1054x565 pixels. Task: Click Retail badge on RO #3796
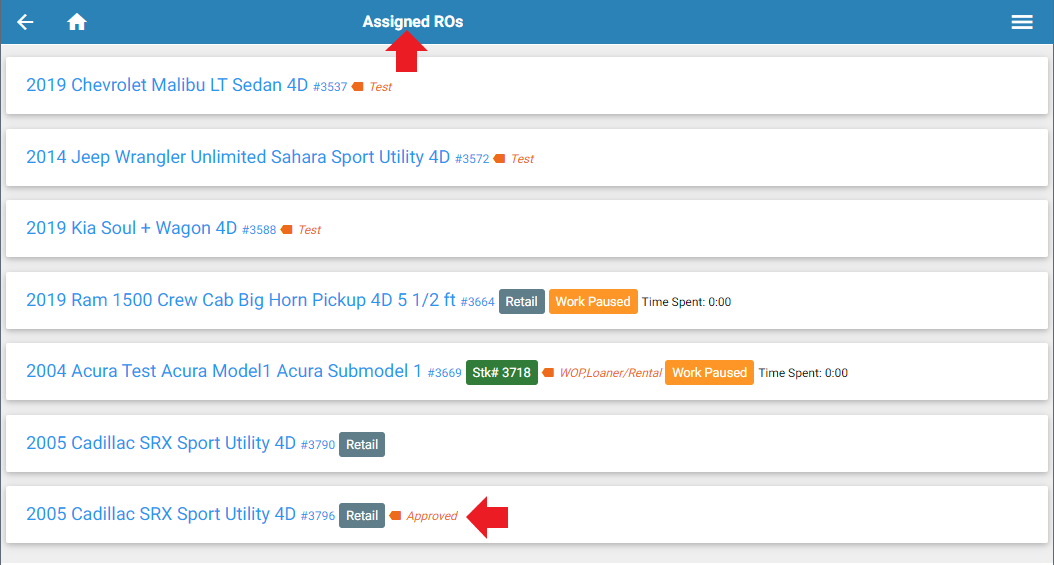coord(362,516)
